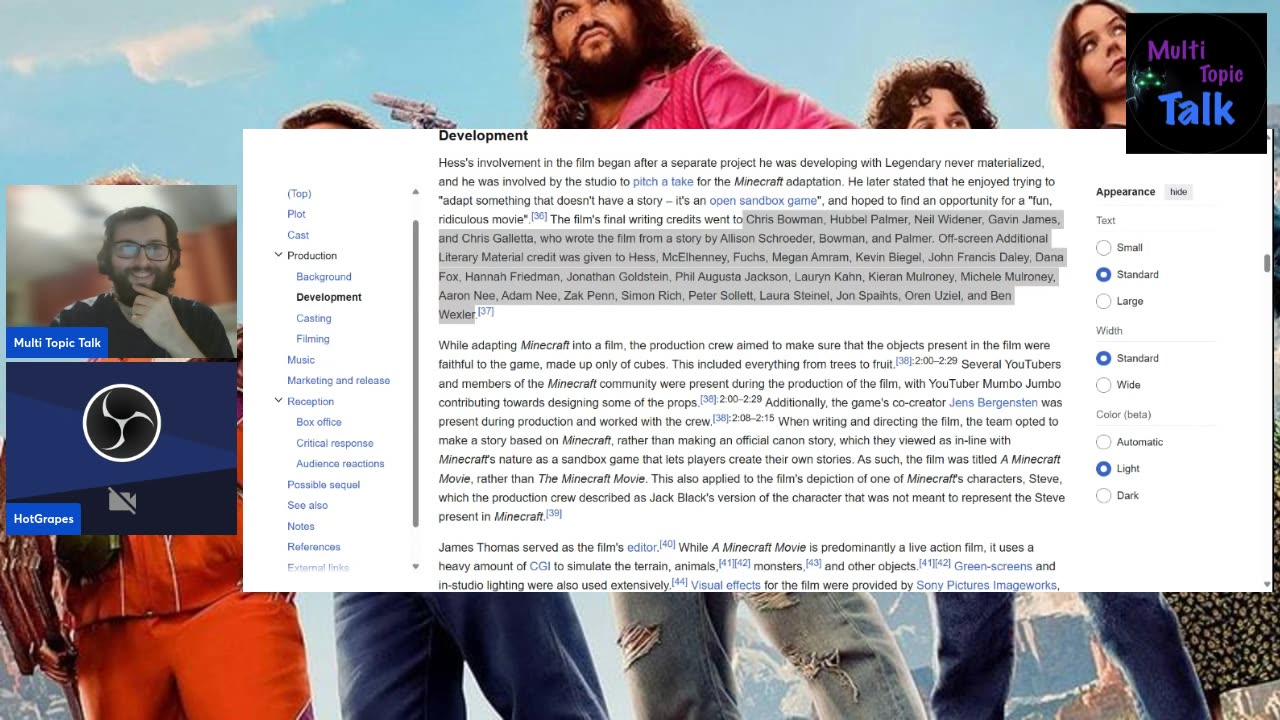Set color mode to Automatic
Viewport: 1280px width, 720px height.
(1104, 442)
